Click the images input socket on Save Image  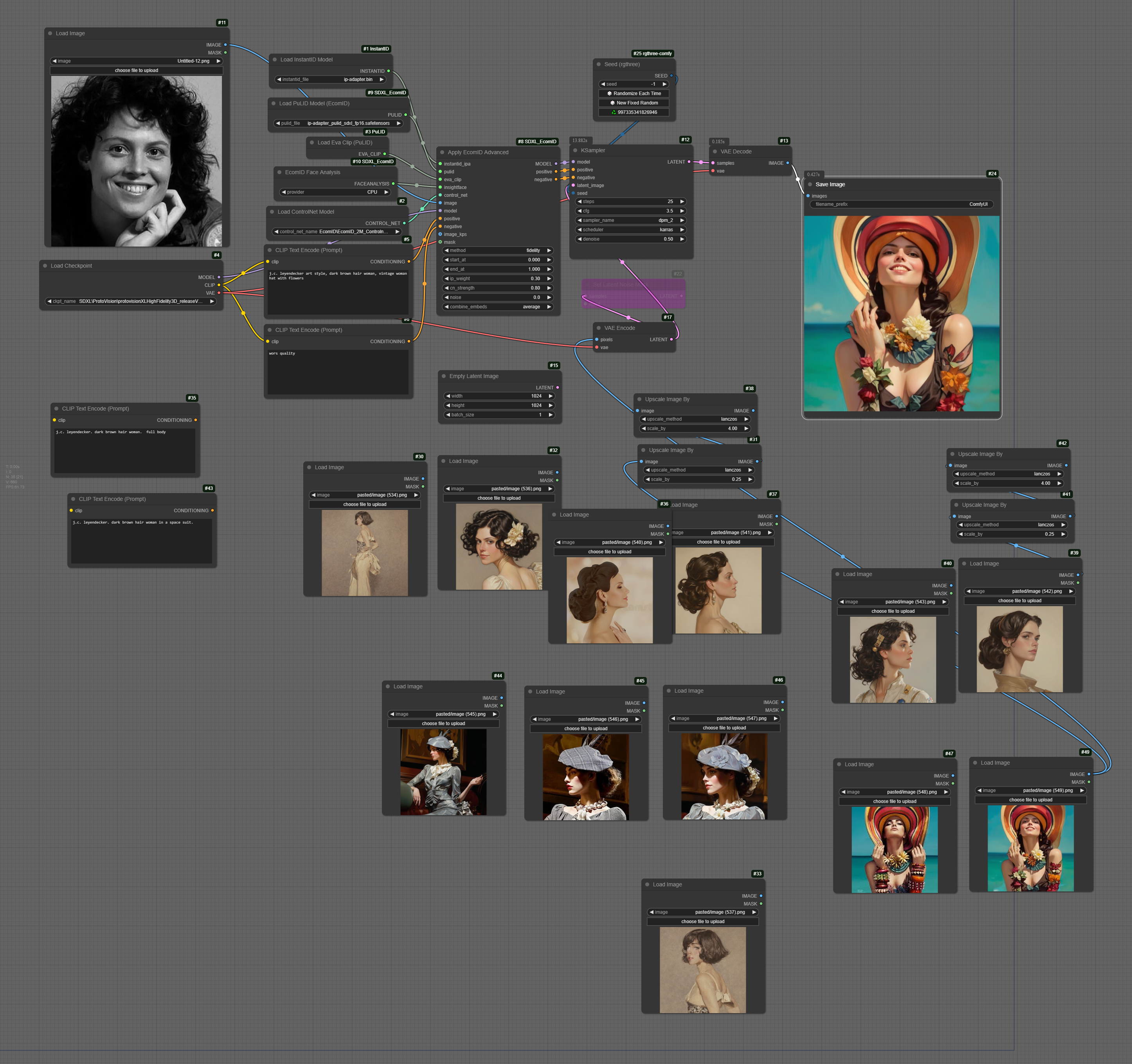pos(808,196)
